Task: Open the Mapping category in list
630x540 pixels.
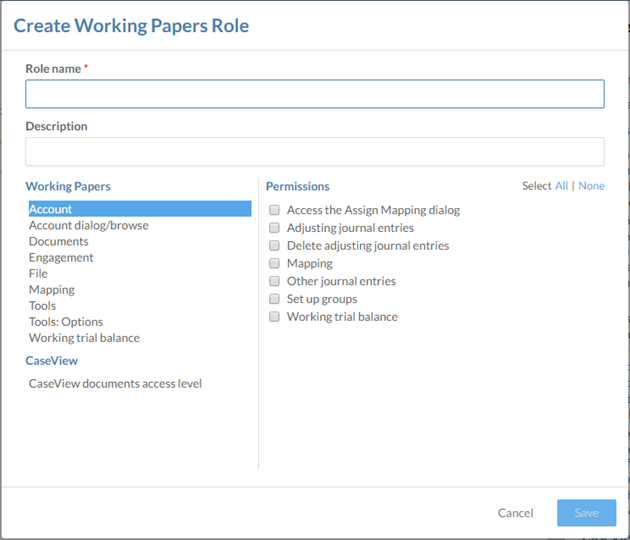Action: pyautogui.click(x=51, y=289)
